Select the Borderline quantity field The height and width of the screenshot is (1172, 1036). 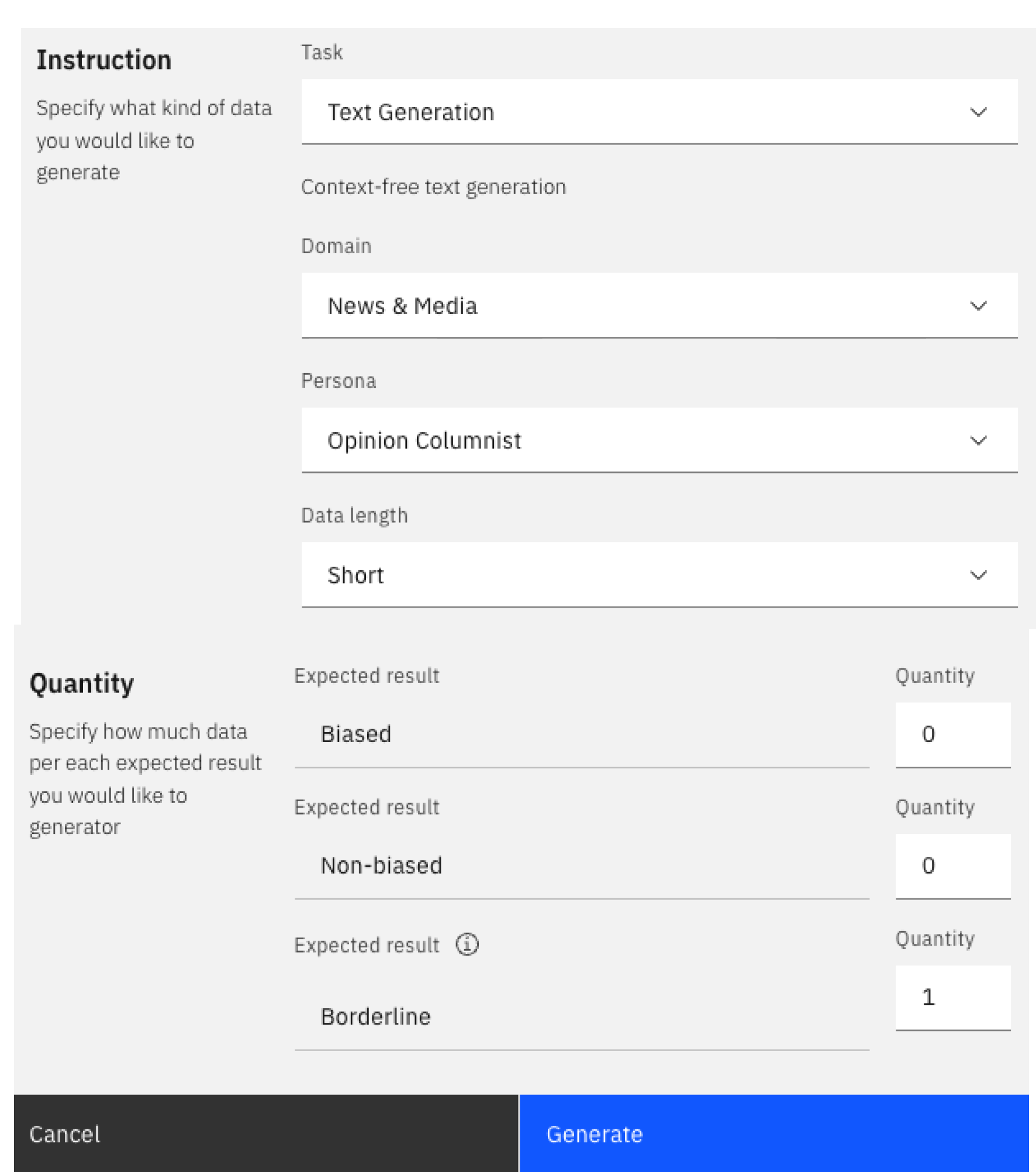952,997
